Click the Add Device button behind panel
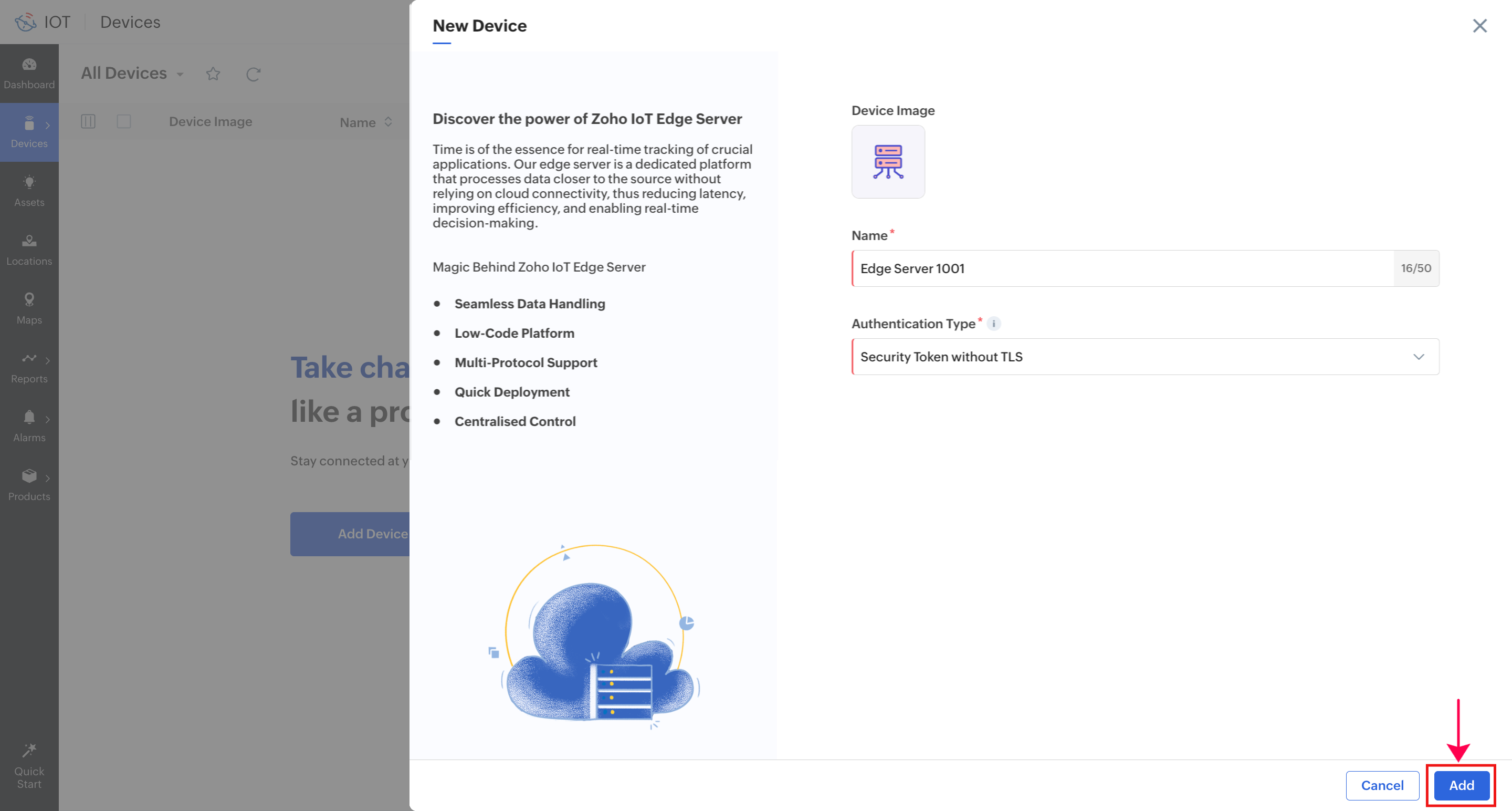The image size is (1512, 811). tap(350, 534)
